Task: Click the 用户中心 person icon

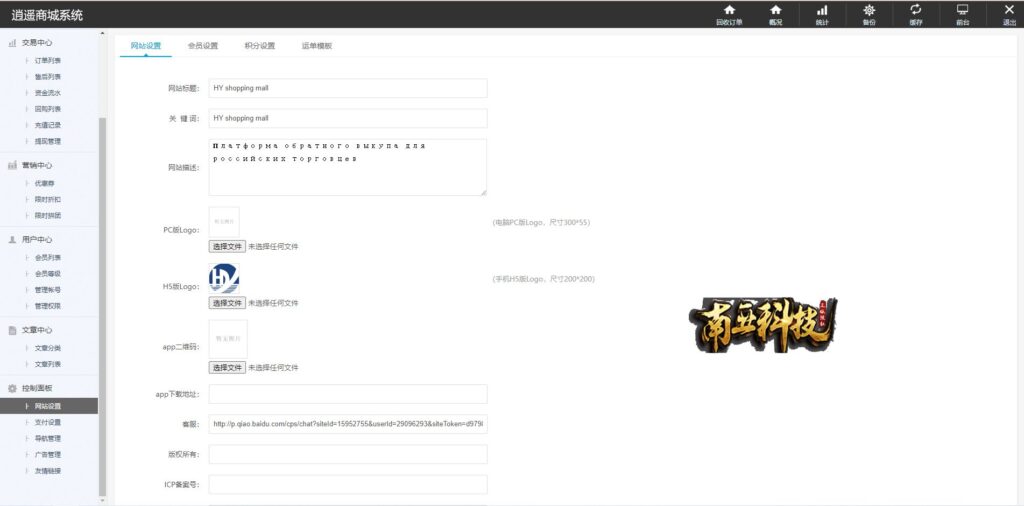Action: click(x=12, y=240)
